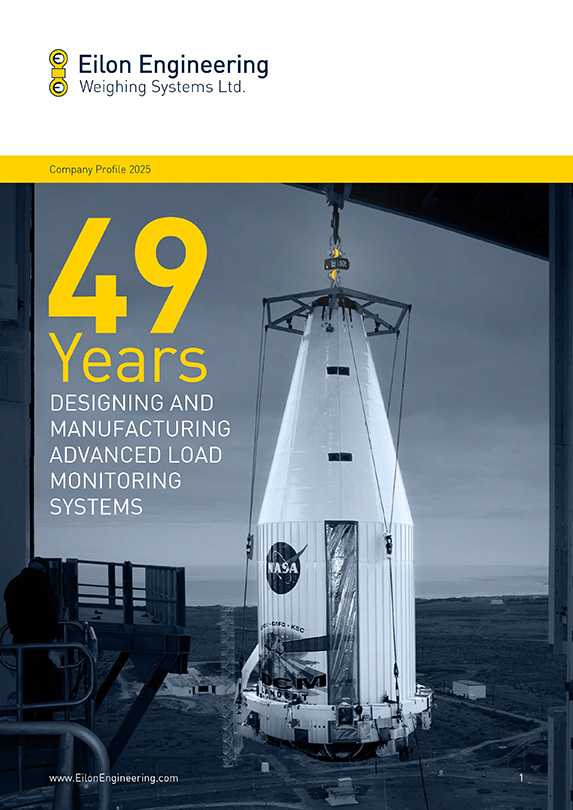Click the ADVANCED LOAD heading line
This screenshot has height=810, width=573.
pos(136,455)
